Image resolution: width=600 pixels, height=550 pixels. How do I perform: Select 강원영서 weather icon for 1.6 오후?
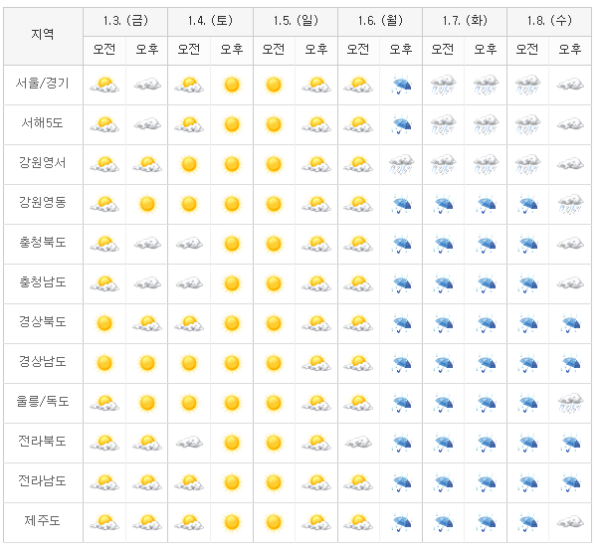402,164
